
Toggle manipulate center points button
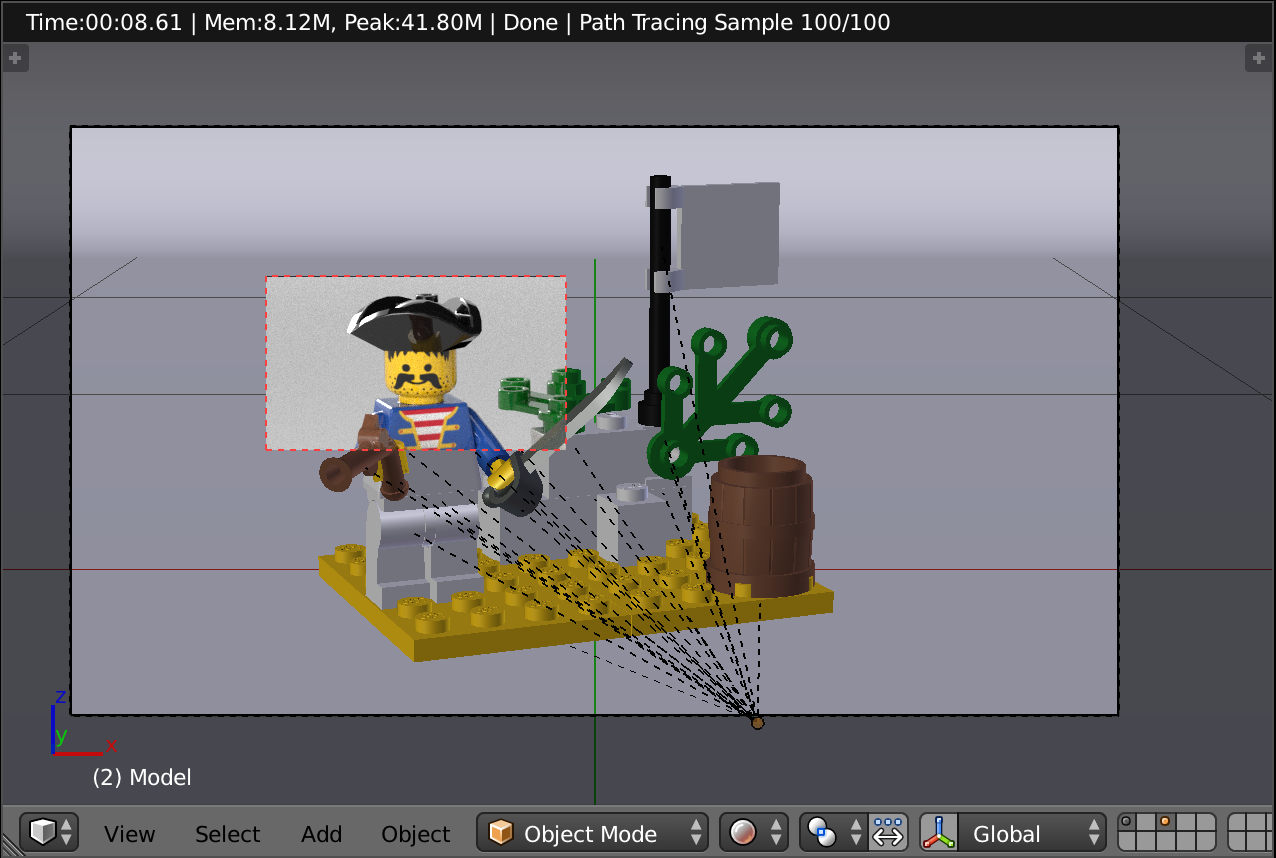(888, 833)
